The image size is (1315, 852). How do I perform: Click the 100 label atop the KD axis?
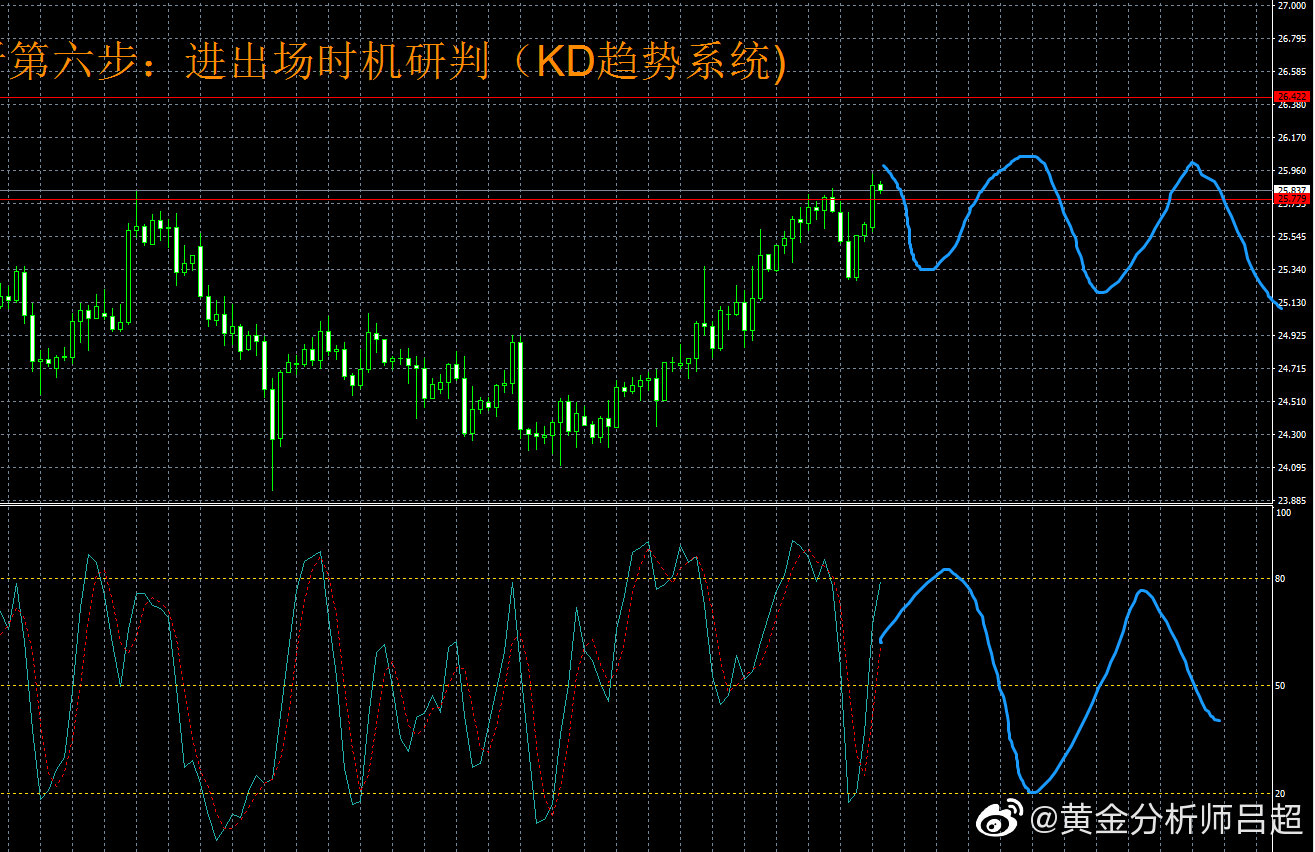point(1283,512)
